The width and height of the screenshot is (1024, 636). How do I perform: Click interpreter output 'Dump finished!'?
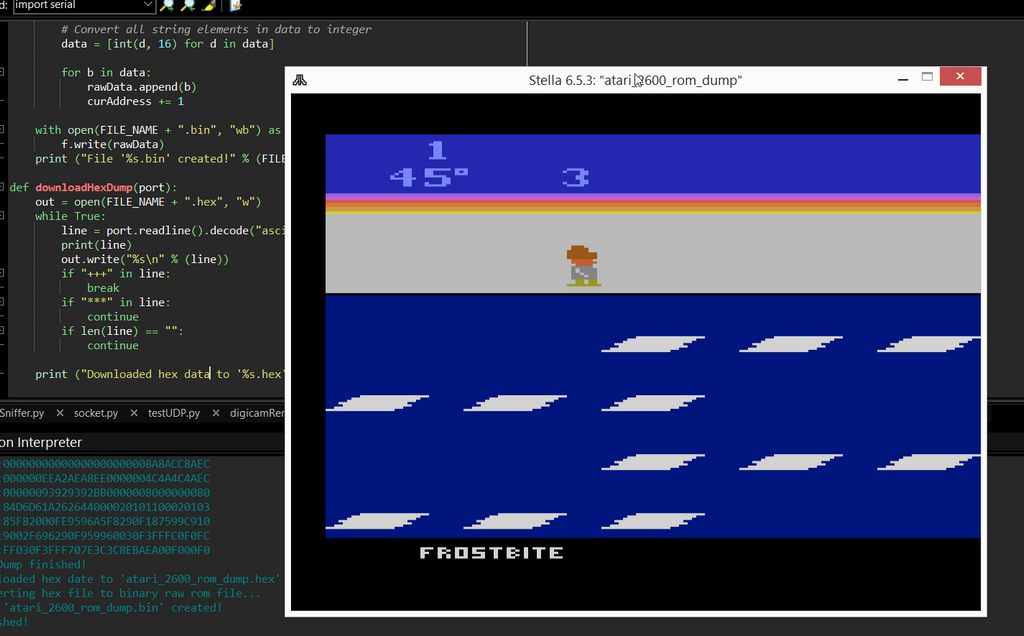click(x=43, y=564)
